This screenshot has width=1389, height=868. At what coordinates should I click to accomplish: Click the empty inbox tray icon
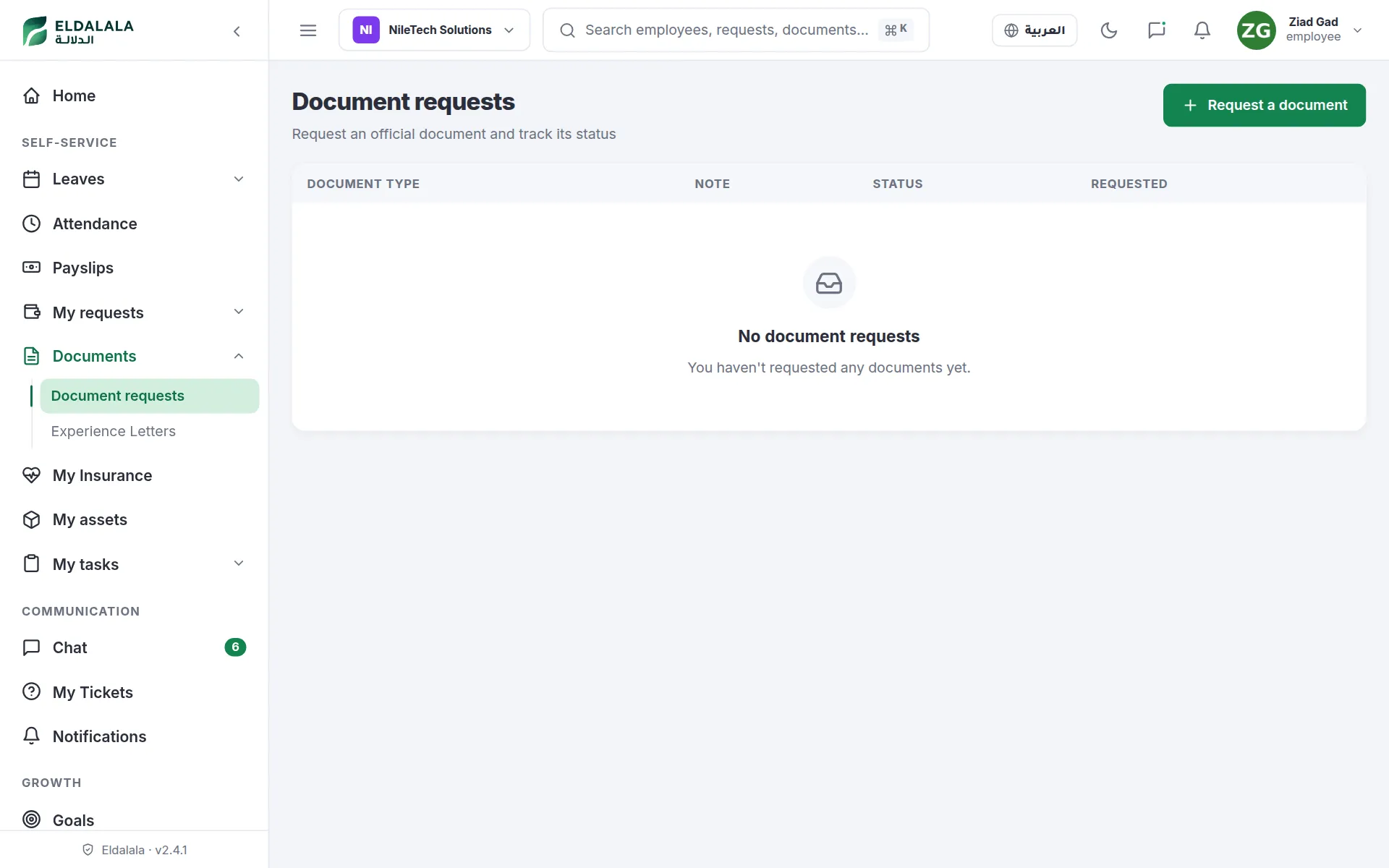pyautogui.click(x=829, y=283)
